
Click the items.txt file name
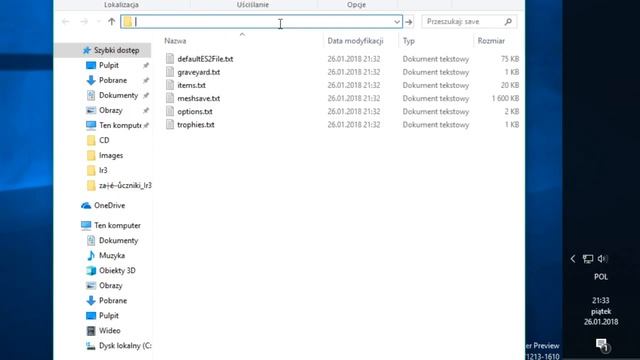(x=191, y=85)
